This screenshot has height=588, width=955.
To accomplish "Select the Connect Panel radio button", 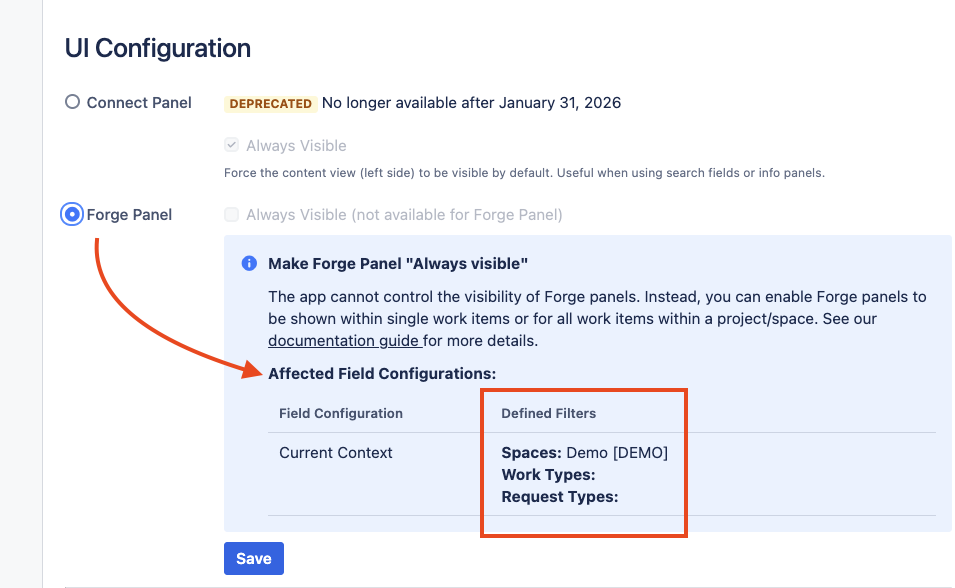I will 72,102.
